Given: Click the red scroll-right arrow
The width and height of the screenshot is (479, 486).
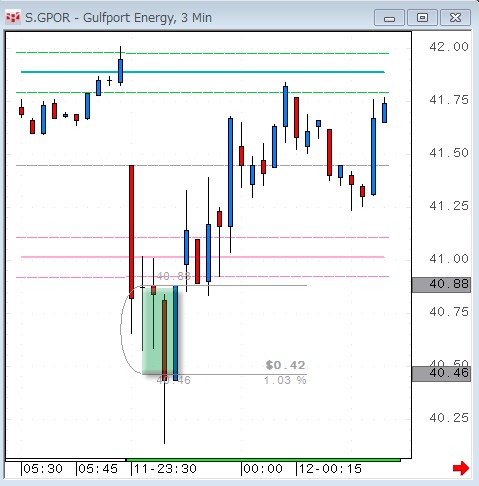Looking at the screenshot, I should pyautogui.click(x=461, y=468).
